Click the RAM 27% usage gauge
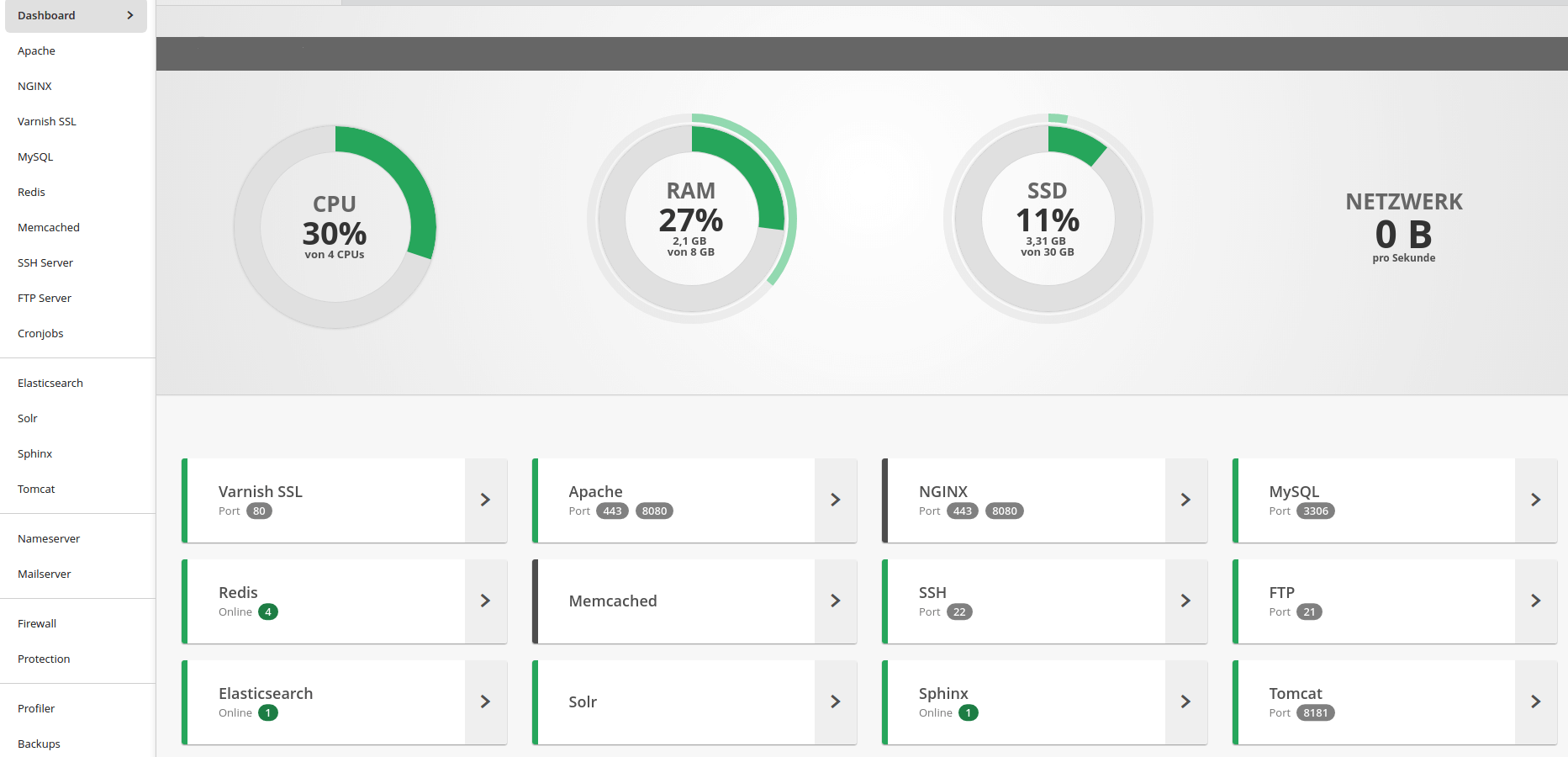The image size is (1568, 757). 691,219
